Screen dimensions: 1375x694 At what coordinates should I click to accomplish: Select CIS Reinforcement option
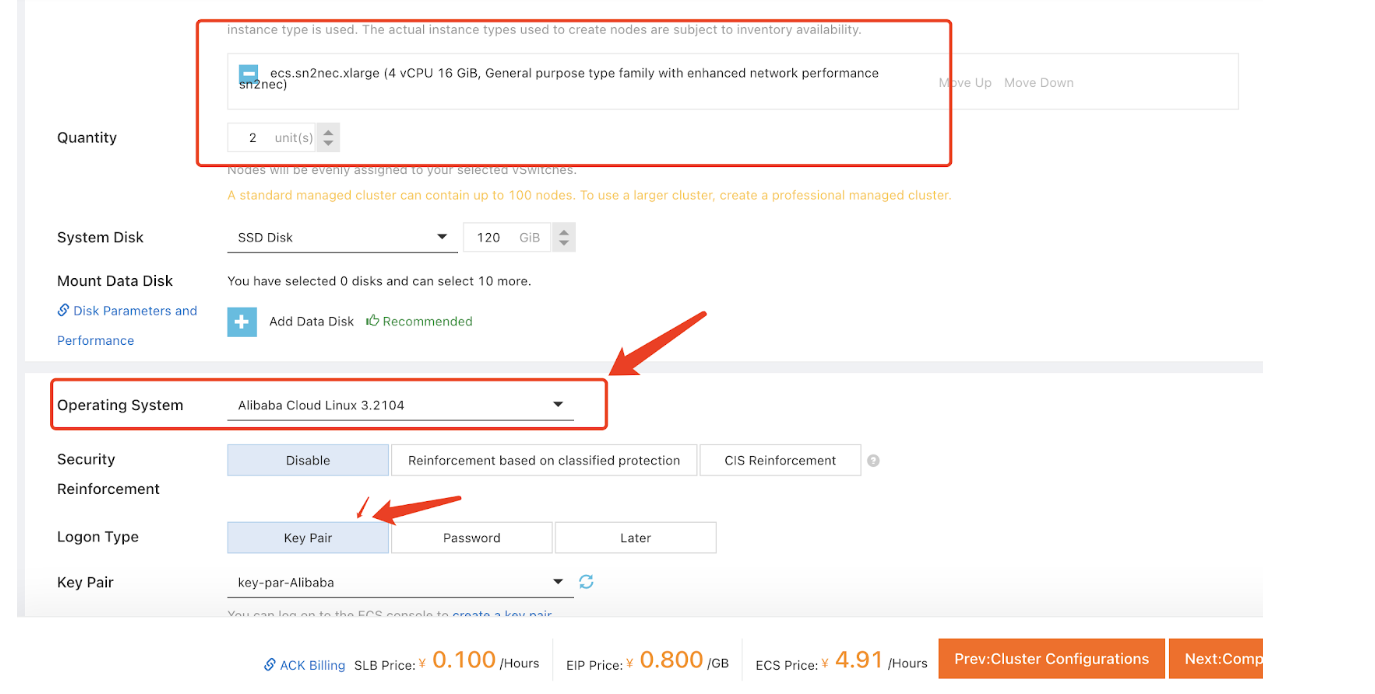pyautogui.click(x=780, y=460)
